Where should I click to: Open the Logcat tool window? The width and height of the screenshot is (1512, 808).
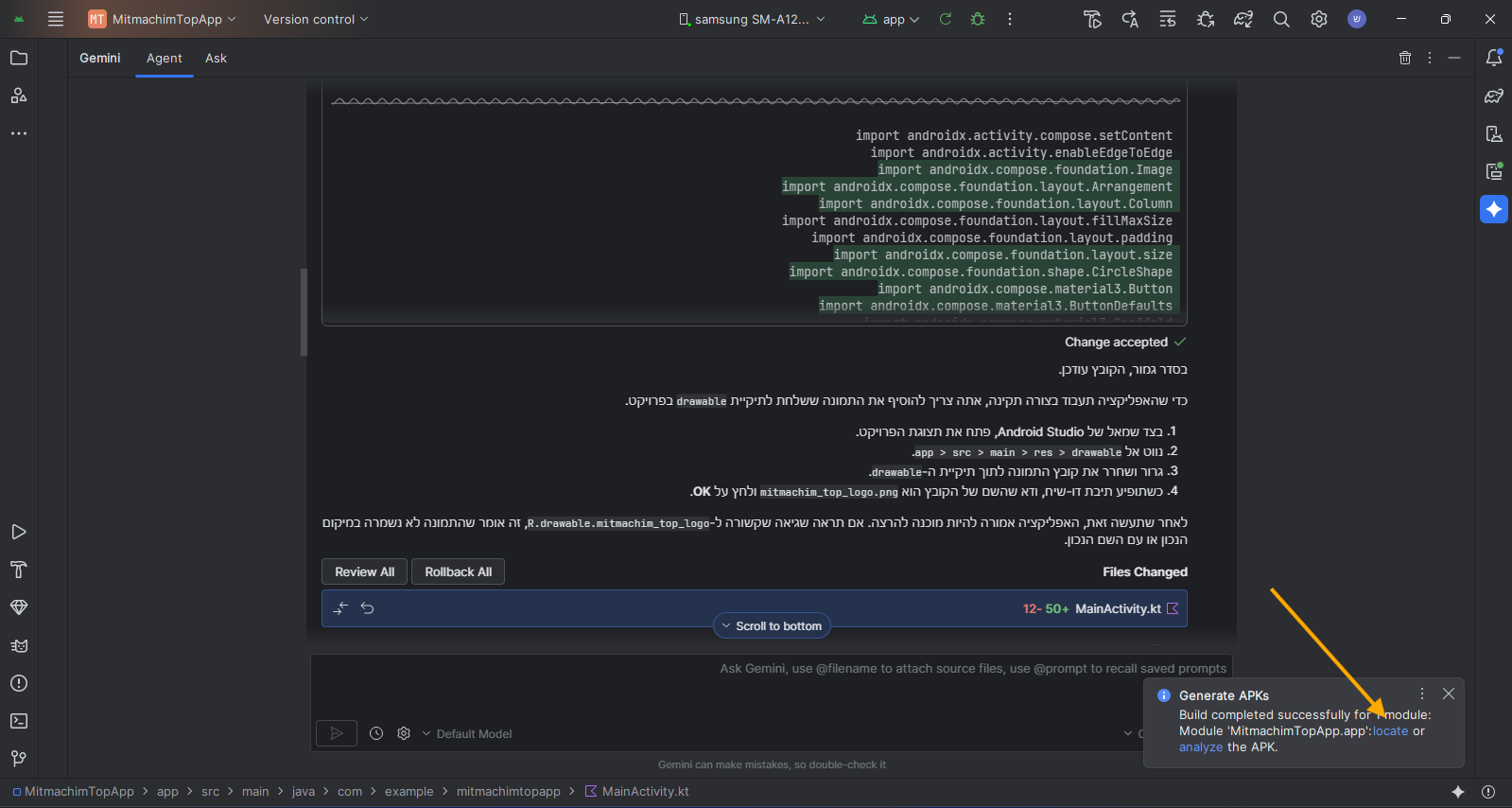point(19,645)
